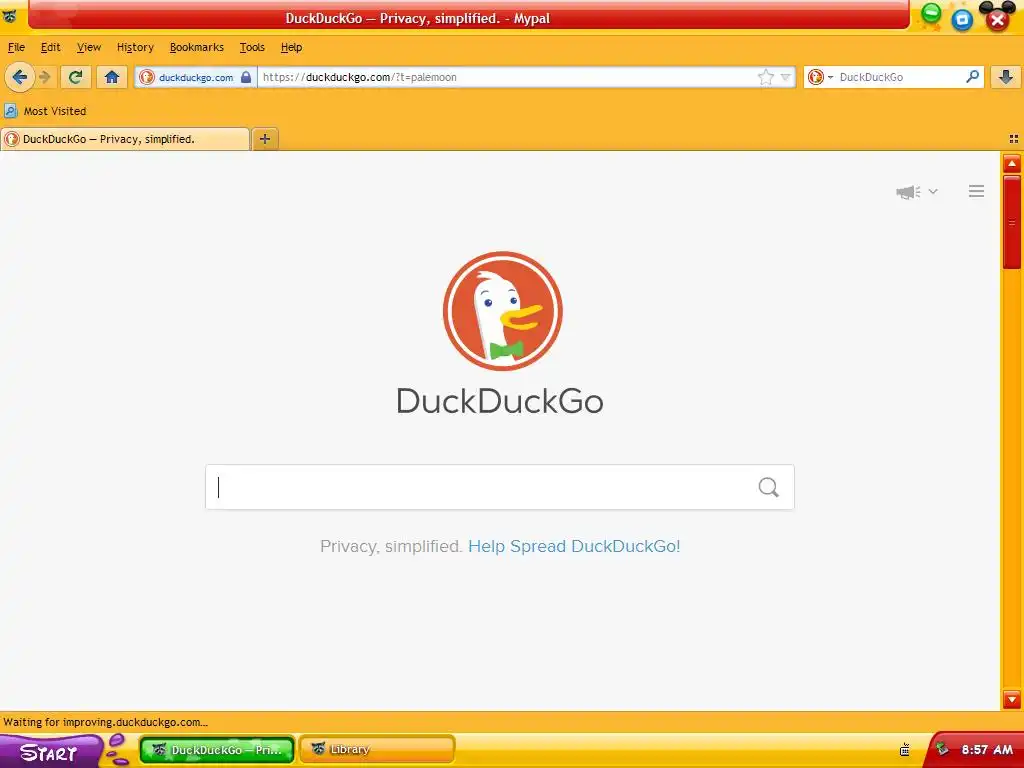Open the DuckDuckGo hamburger menu

(976, 191)
